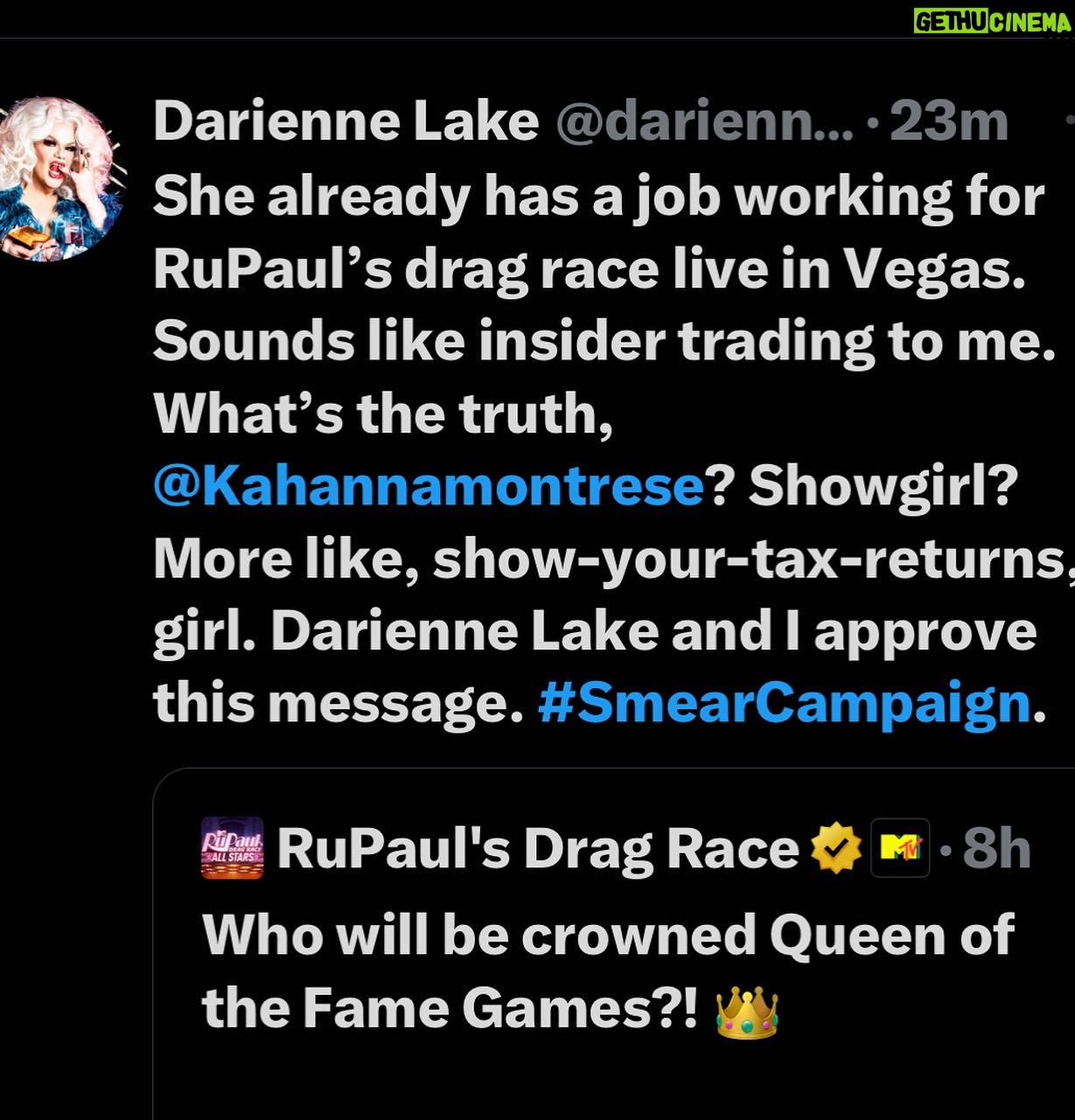Click the crown emoji in the quoted tweet
Image resolution: width=1075 pixels, height=1120 pixels.
click(747, 1012)
